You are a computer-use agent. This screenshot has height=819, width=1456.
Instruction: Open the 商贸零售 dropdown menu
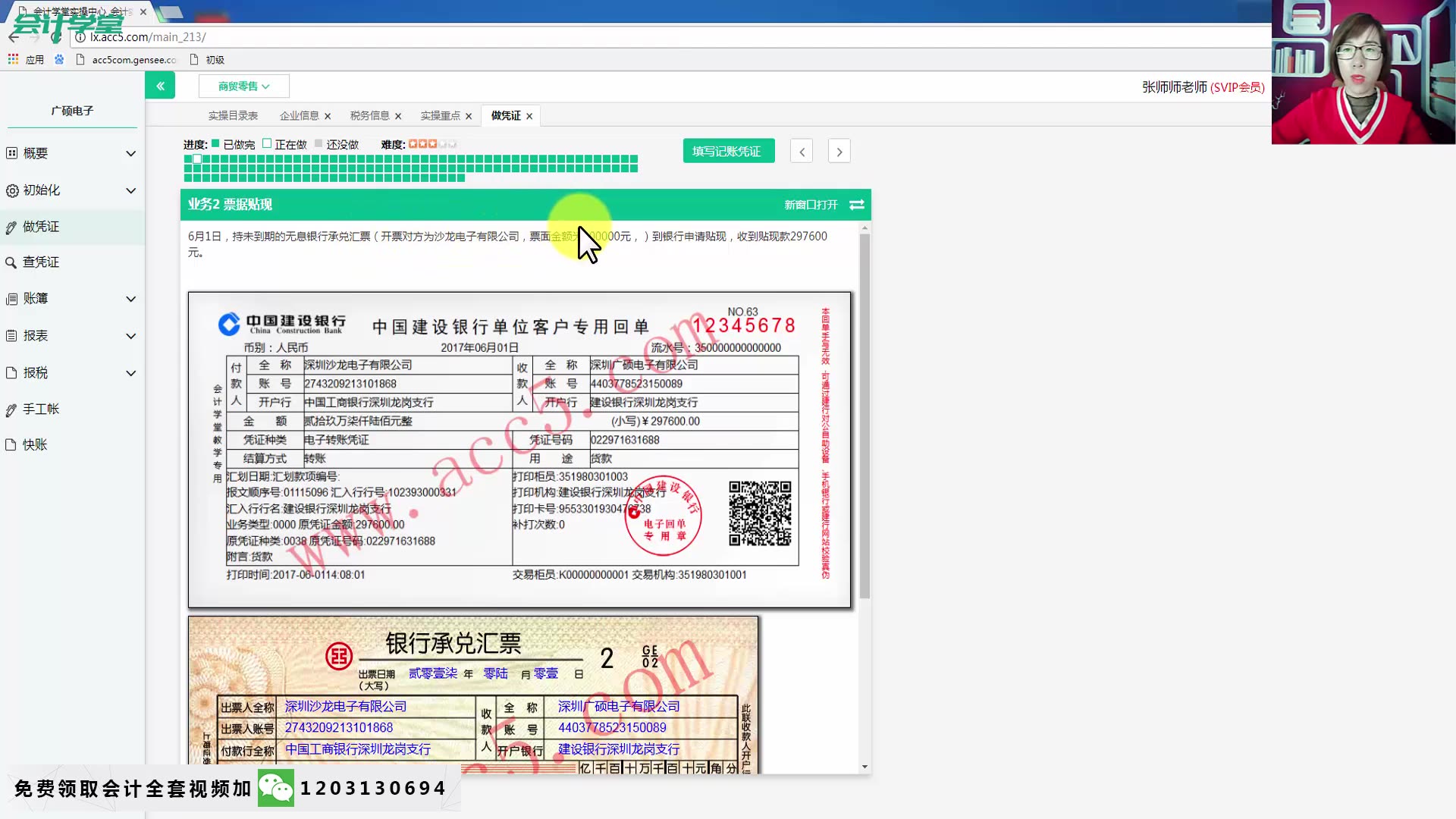click(243, 86)
